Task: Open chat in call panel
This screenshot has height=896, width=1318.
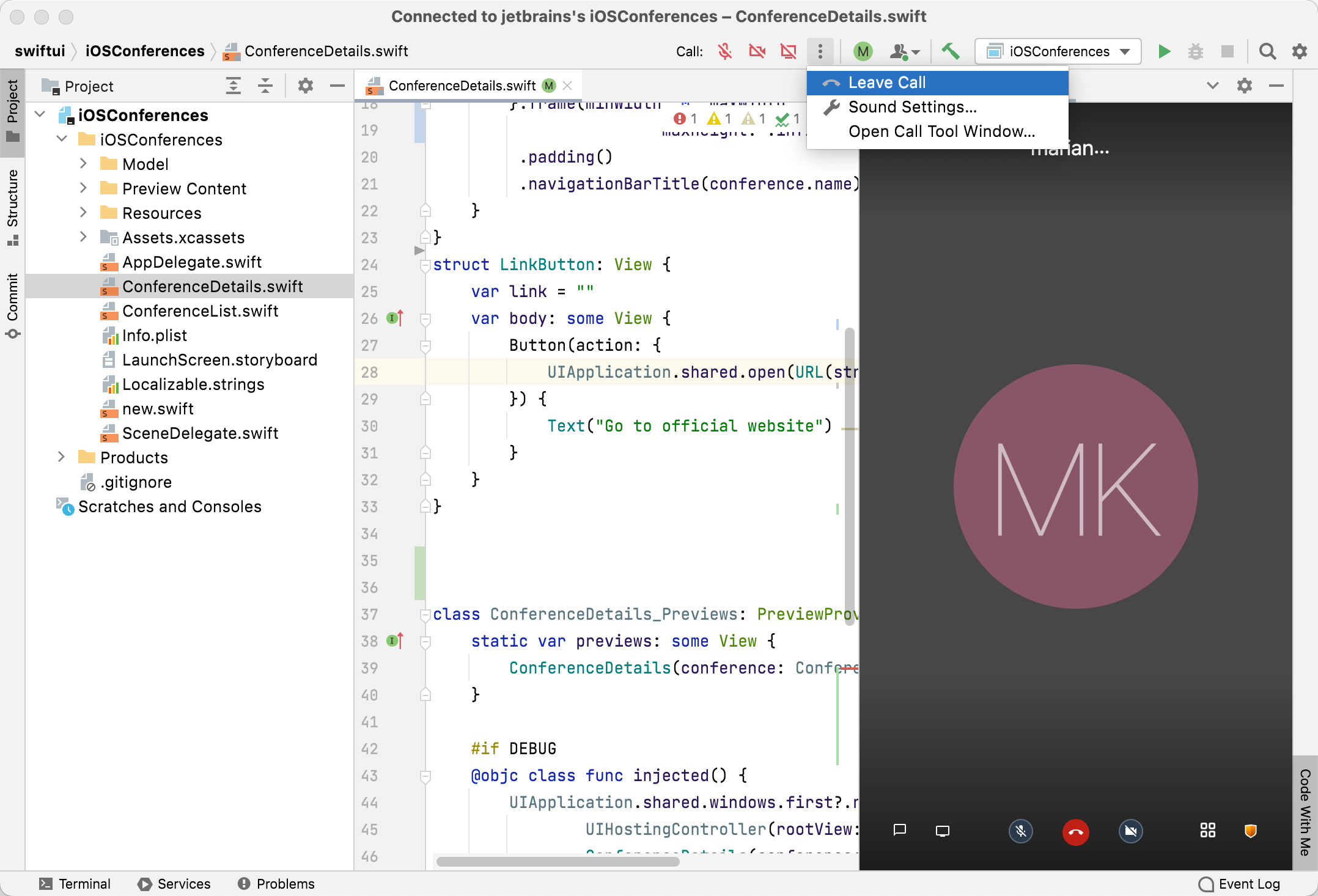Action: 899,831
